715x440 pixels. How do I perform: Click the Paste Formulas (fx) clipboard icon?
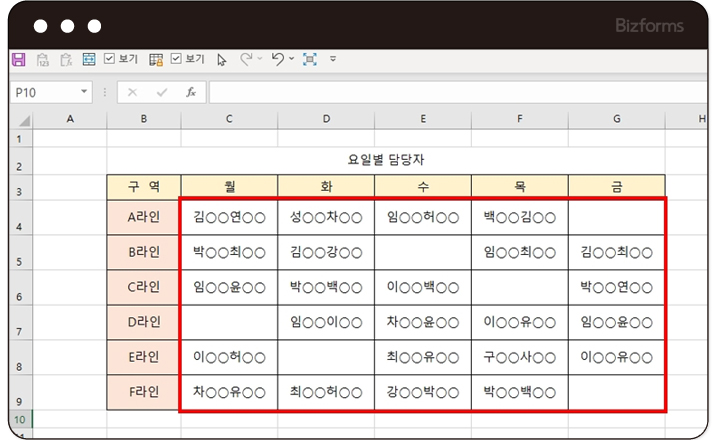coord(66,60)
